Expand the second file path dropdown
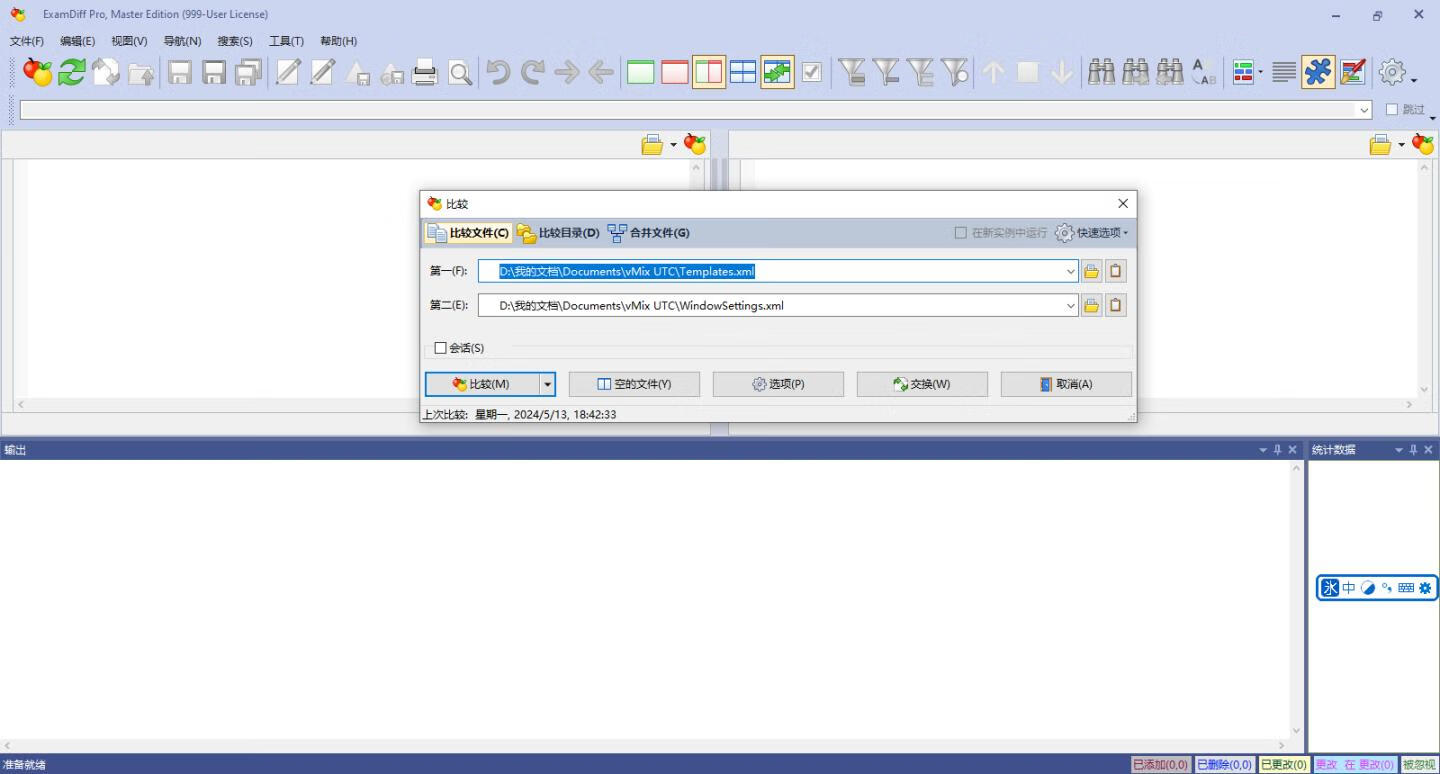Screen dimensions: 1440x774 coord(1071,306)
